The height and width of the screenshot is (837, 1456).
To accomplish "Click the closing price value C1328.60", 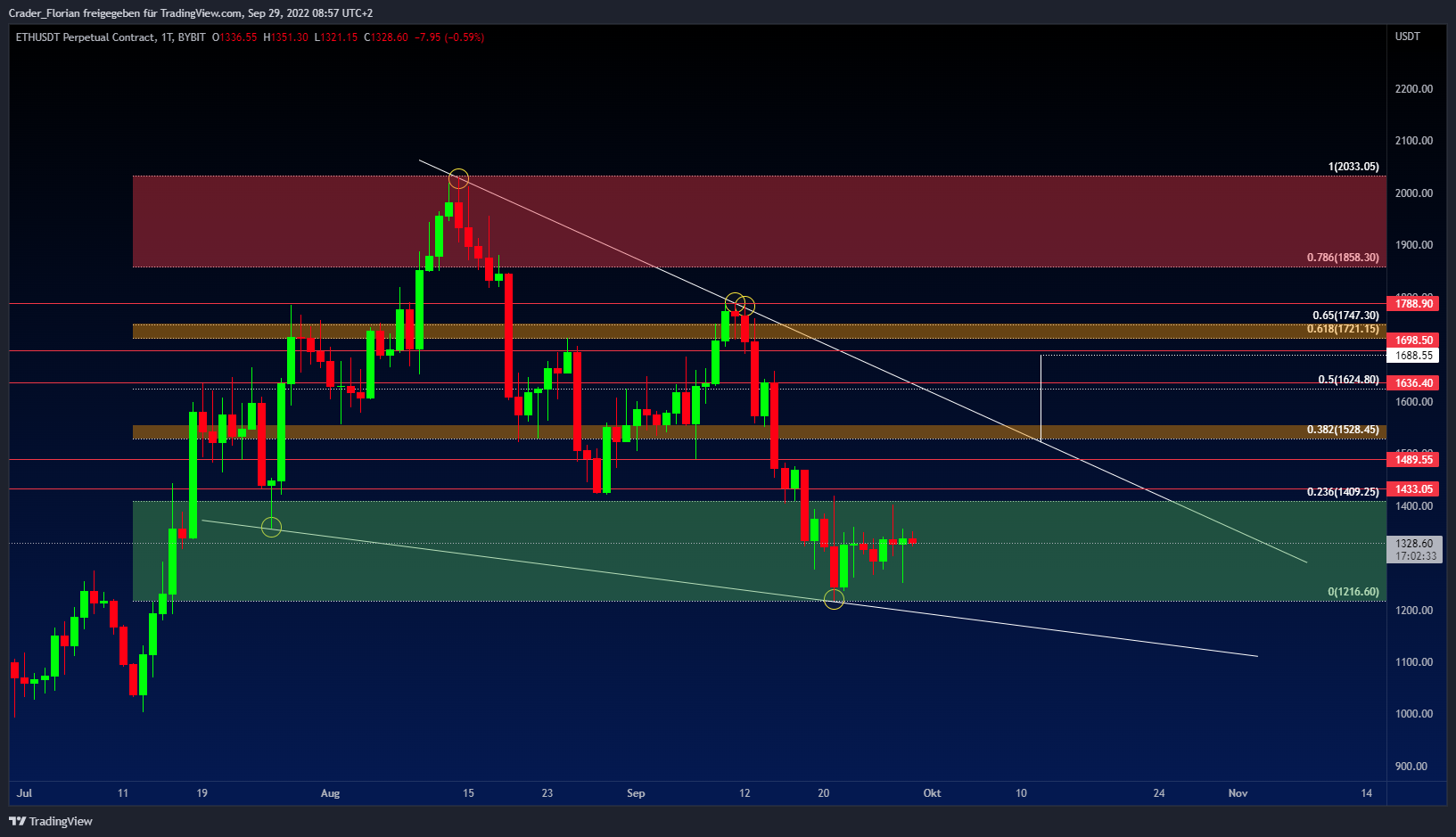I will point(386,37).
